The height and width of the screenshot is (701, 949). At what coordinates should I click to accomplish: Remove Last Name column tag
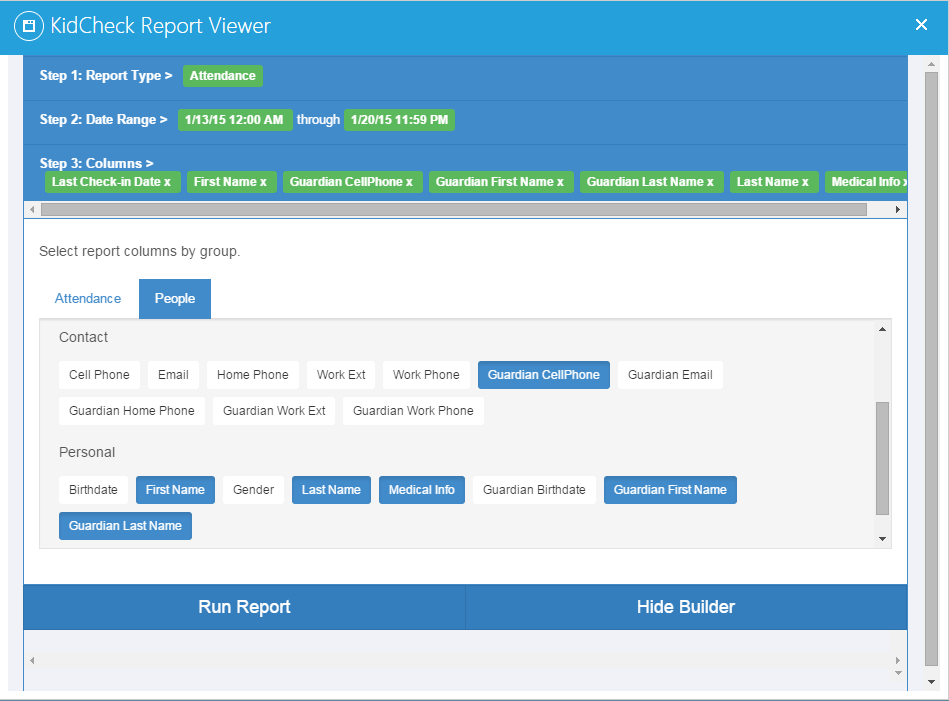(805, 182)
